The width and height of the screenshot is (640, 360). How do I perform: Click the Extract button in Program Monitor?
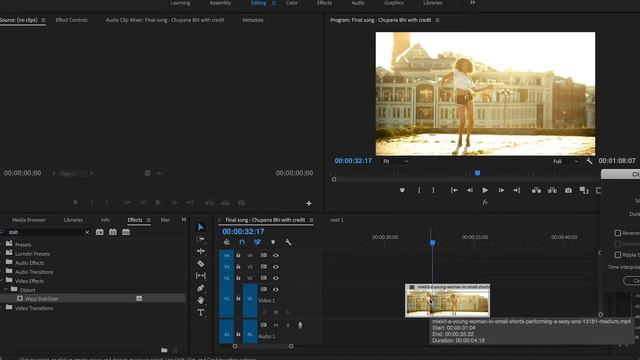[x=552, y=190]
